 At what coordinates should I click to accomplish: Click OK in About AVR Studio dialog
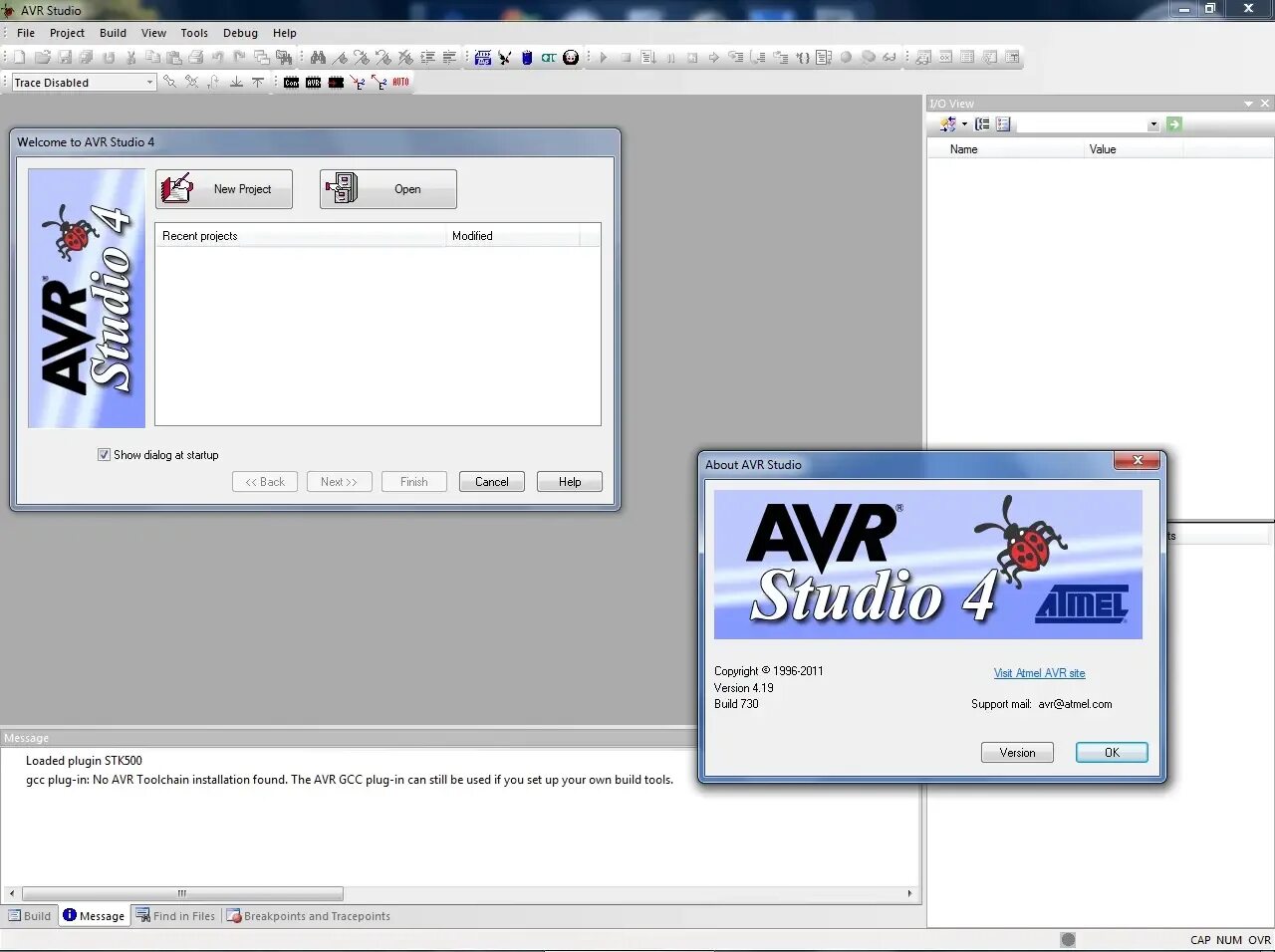[x=1112, y=753]
